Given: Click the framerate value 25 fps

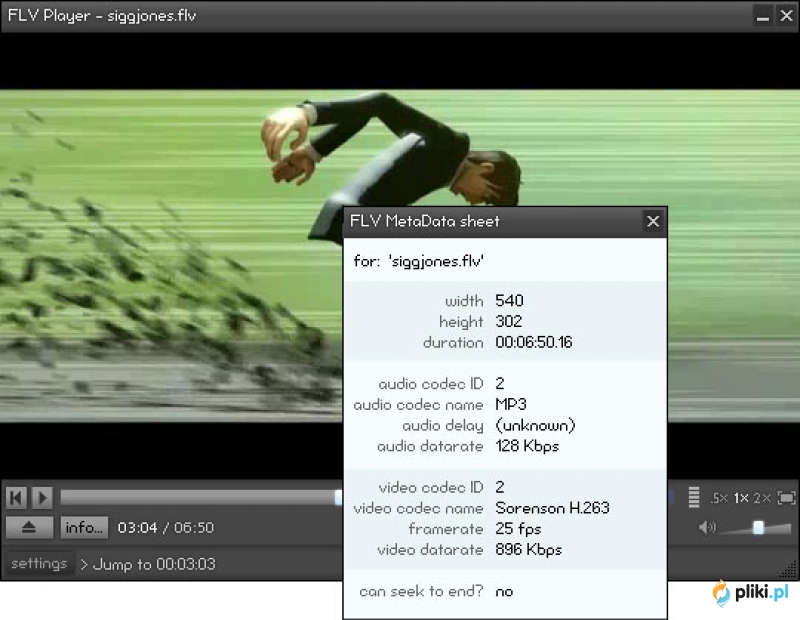Looking at the screenshot, I should pyautogui.click(x=518, y=529).
